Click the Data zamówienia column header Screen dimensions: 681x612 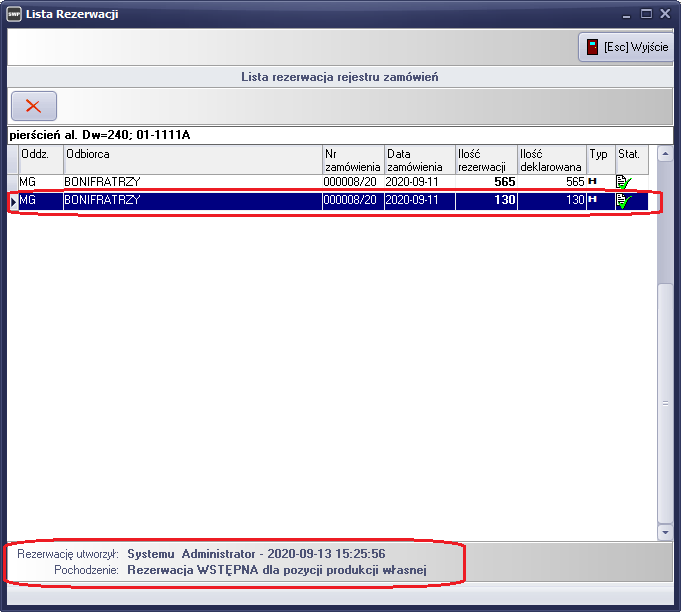tap(418, 160)
